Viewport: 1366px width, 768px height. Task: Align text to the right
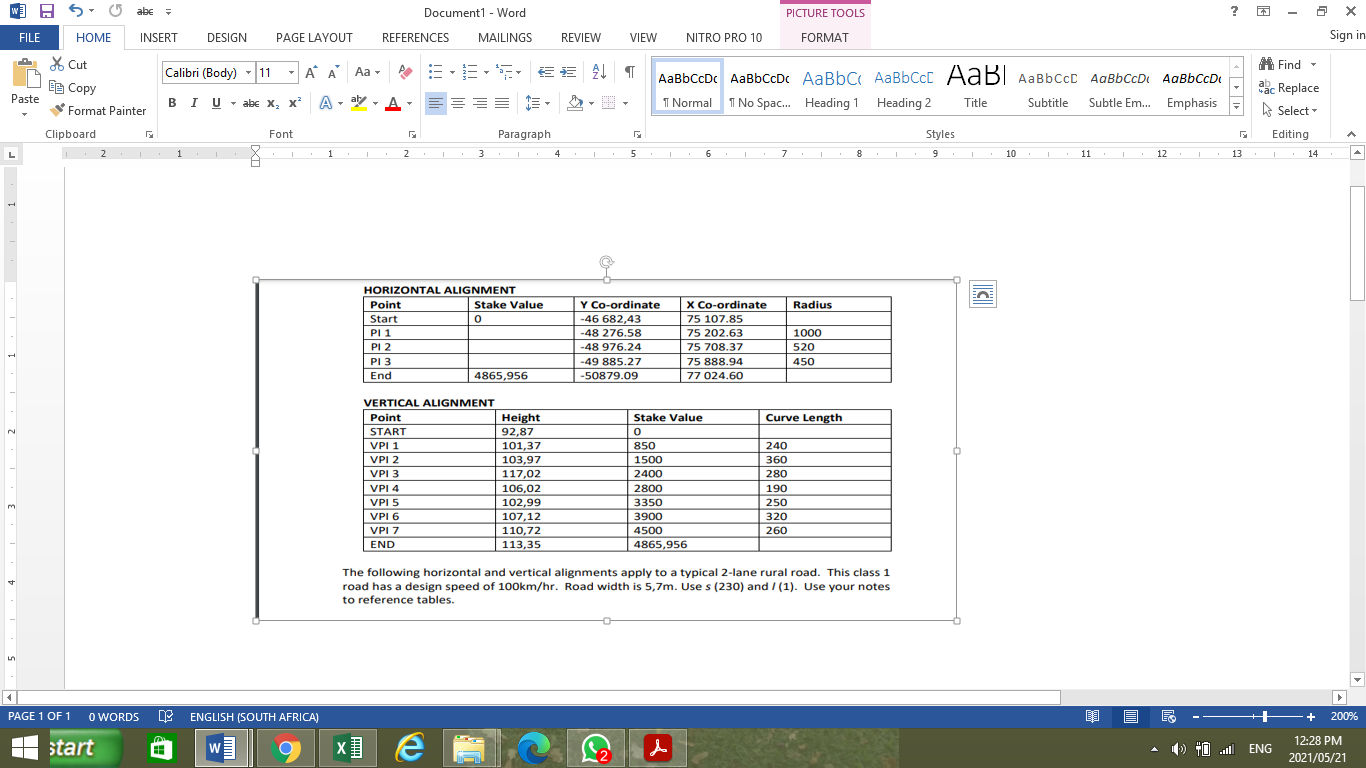click(480, 103)
